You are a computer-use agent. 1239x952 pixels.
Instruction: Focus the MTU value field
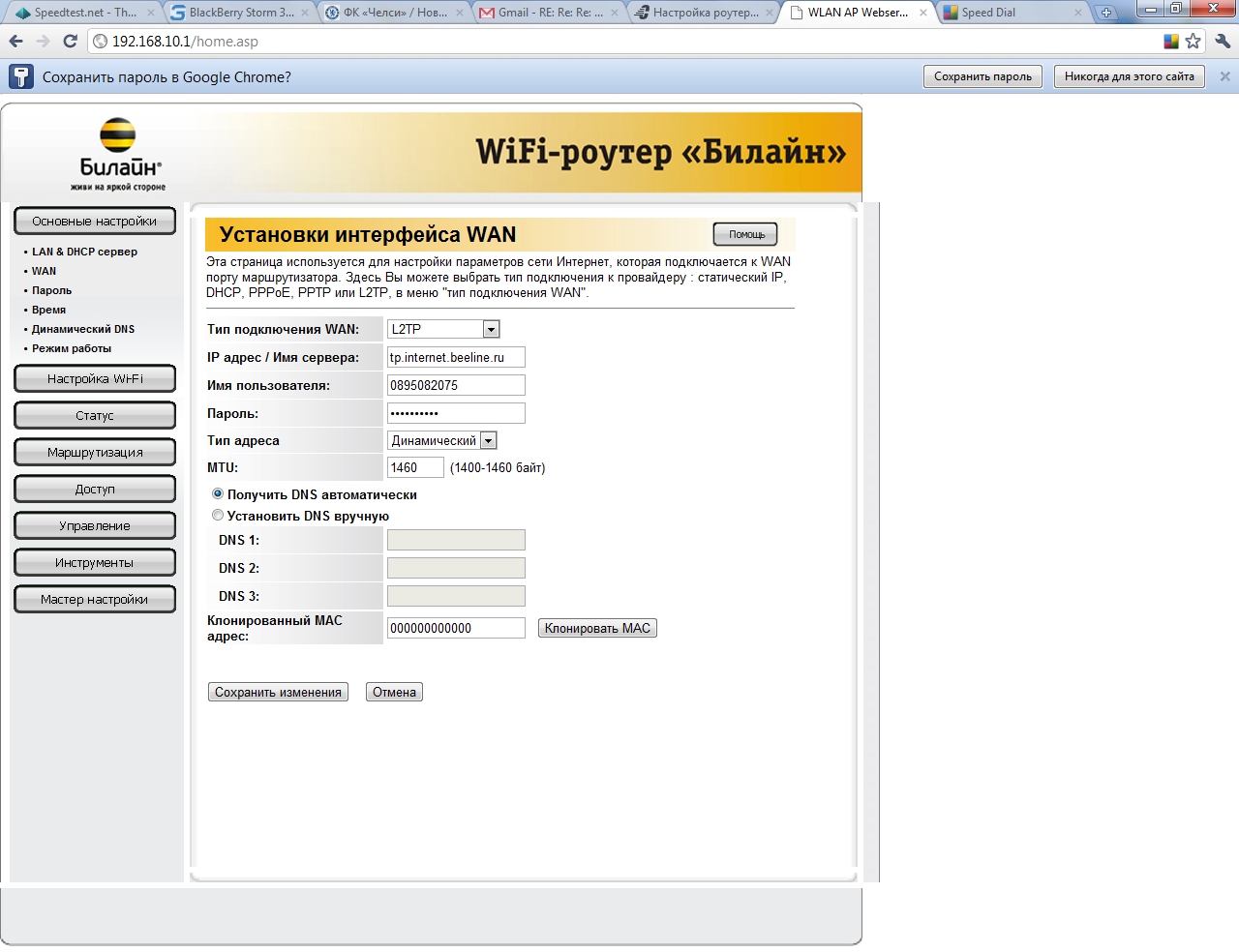click(415, 467)
